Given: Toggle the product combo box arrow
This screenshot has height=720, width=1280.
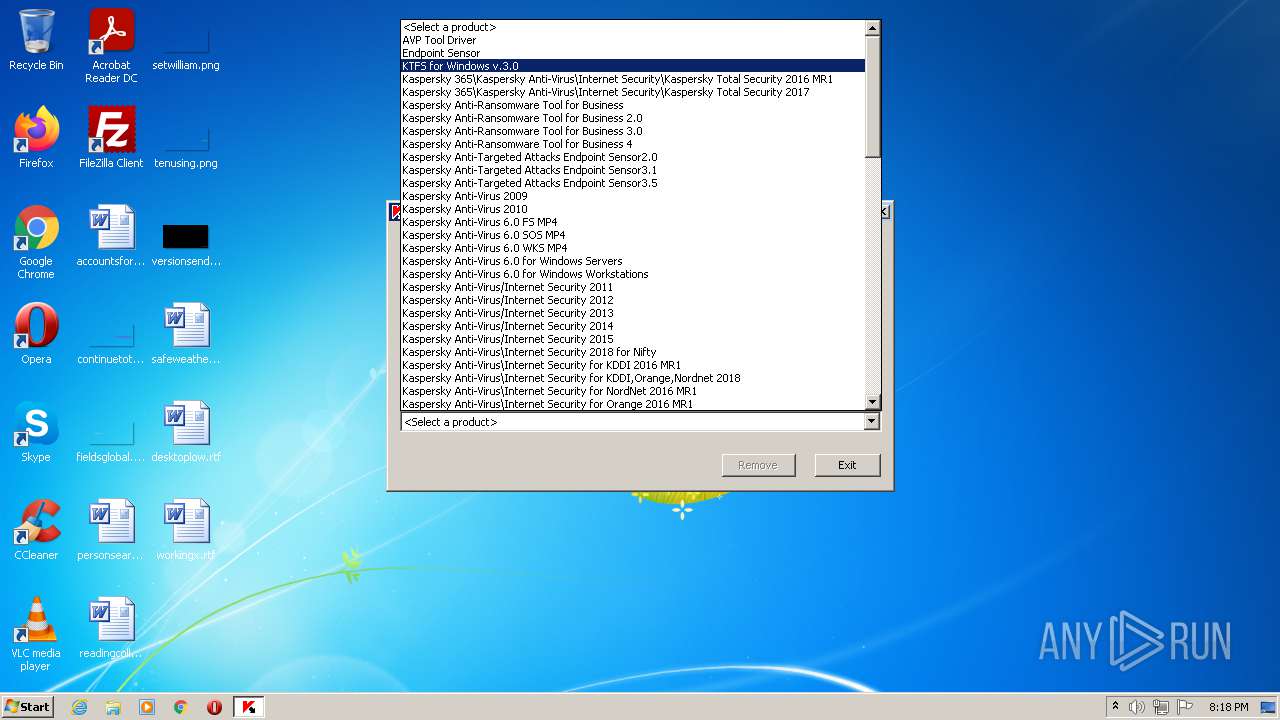Looking at the screenshot, I should [871, 422].
